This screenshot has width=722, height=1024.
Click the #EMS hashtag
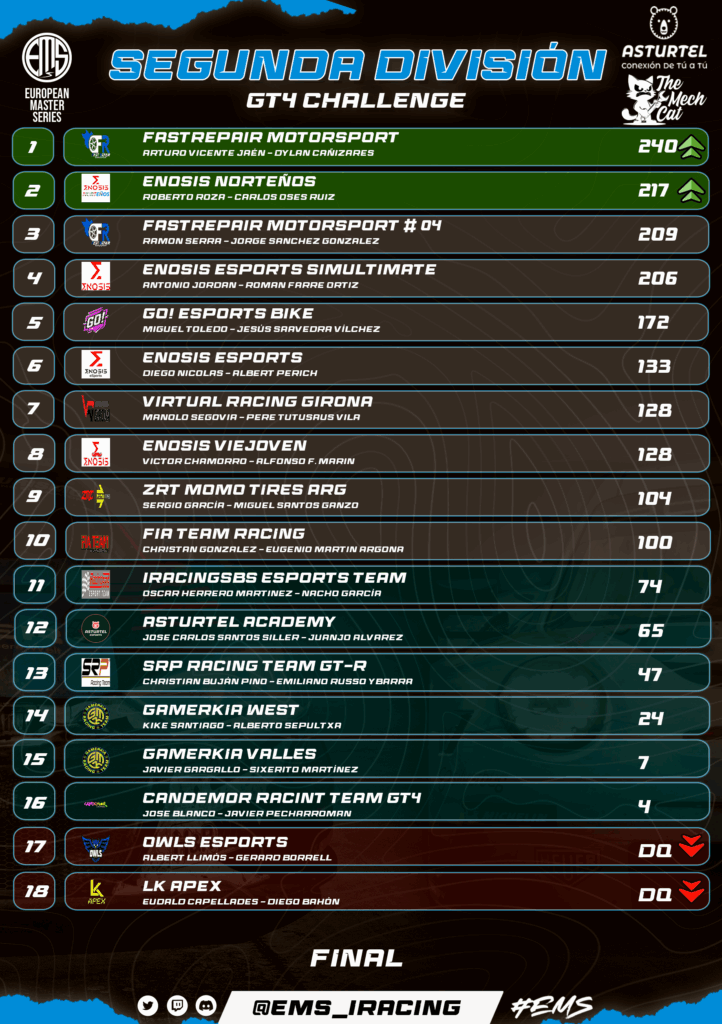pyautogui.click(x=552, y=1006)
